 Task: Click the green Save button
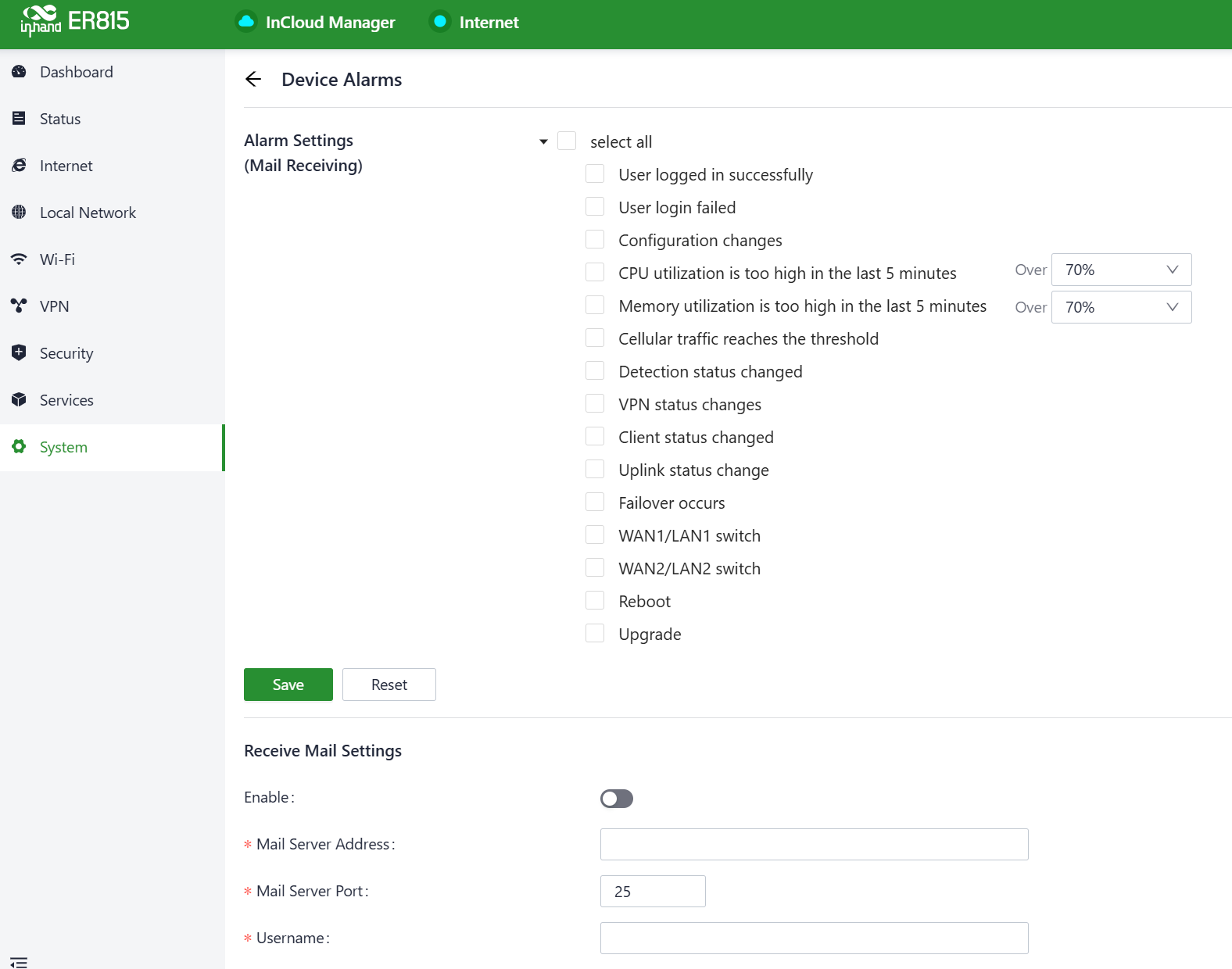point(288,685)
